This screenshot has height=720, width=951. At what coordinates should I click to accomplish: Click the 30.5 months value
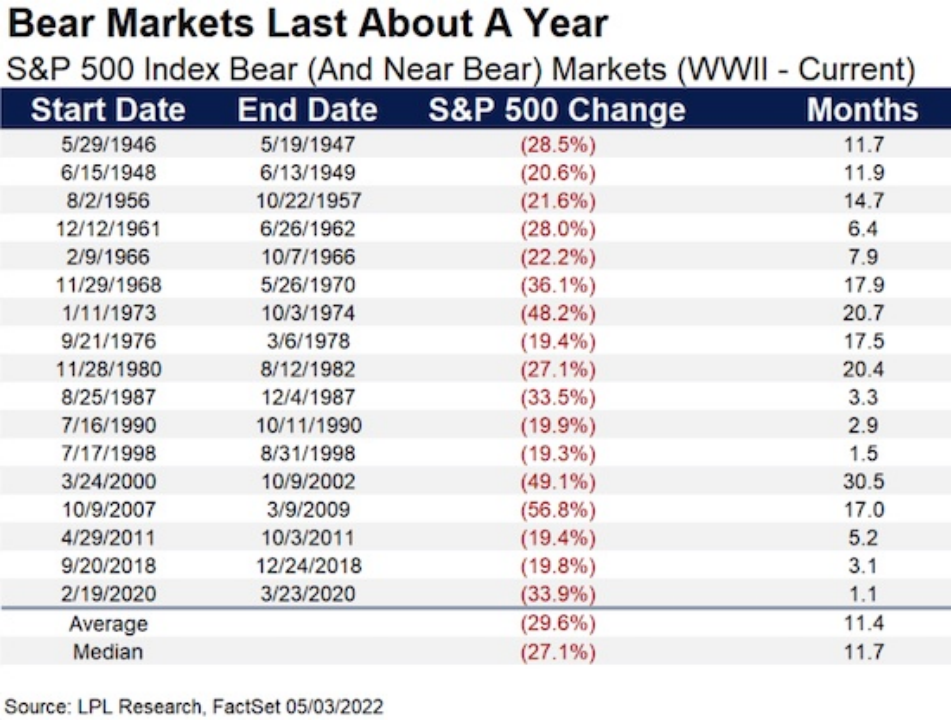(x=862, y=481)
